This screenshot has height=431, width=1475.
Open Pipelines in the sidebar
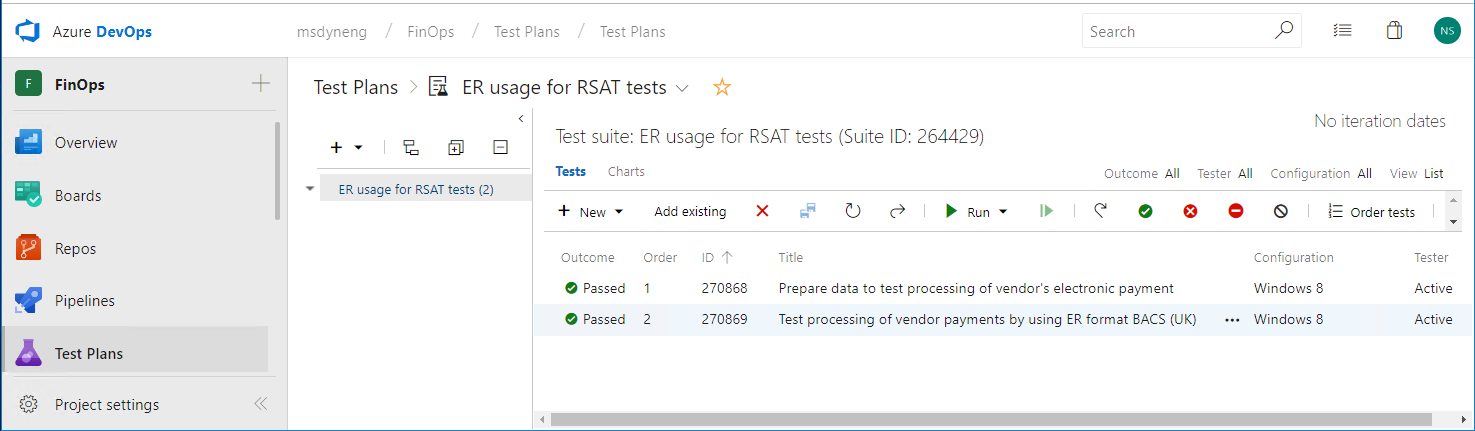pos(85,300)
